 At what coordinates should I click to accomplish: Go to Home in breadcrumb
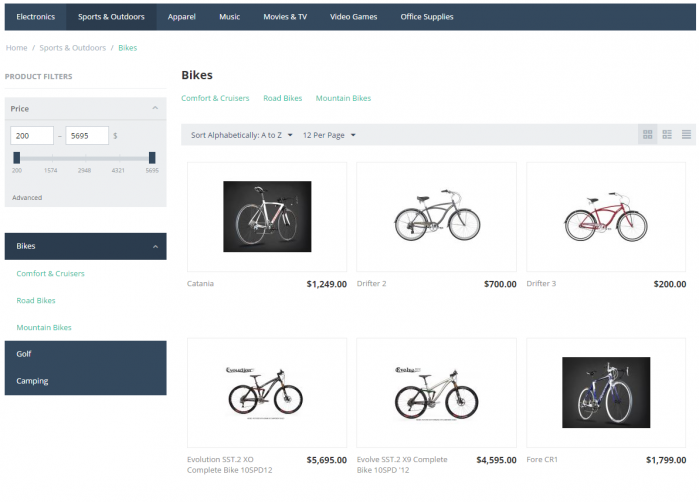17,48
